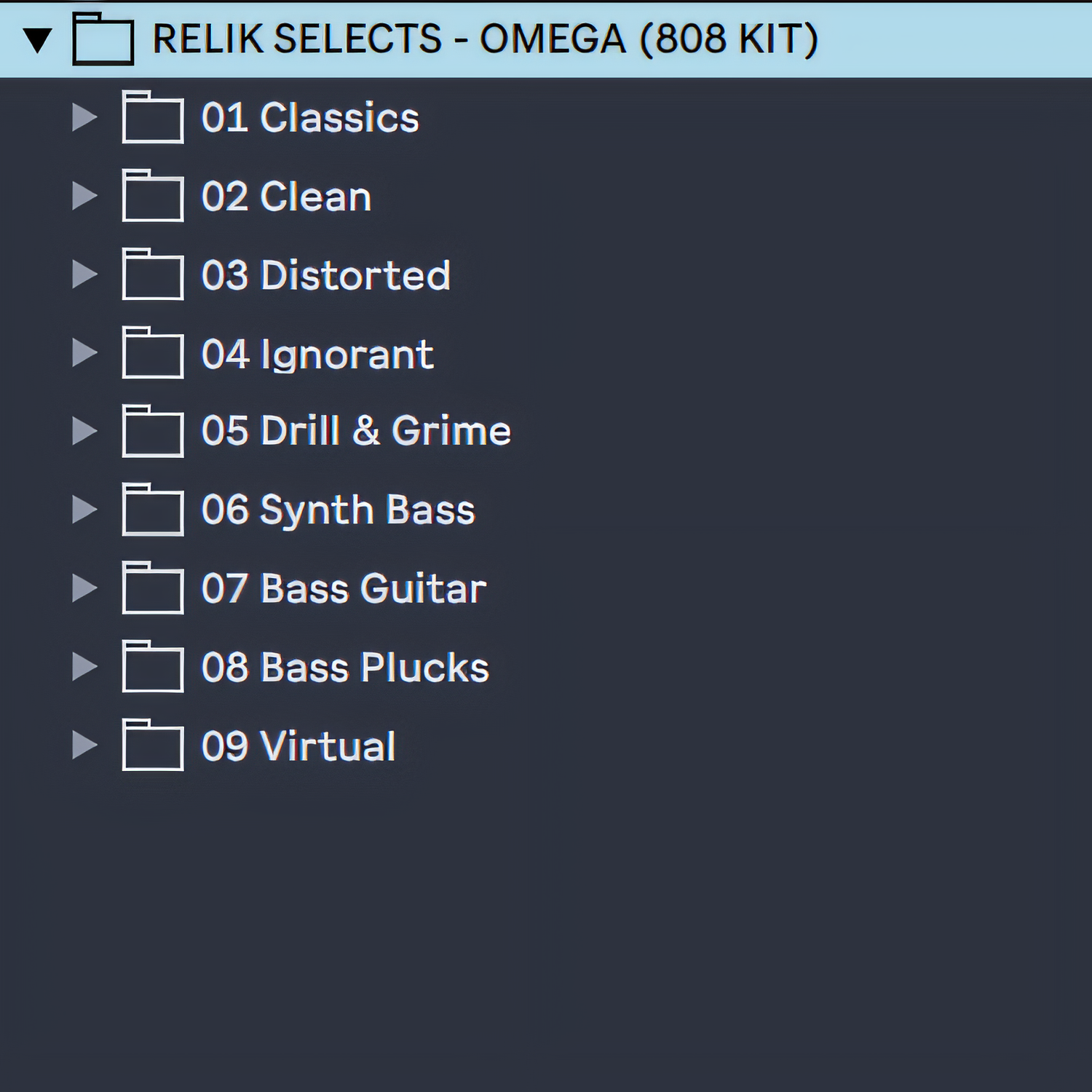Collapse the RELIK SELECTS - OMEGA root folder
Screen dimensions: 1092x1092
coord(37,40)
